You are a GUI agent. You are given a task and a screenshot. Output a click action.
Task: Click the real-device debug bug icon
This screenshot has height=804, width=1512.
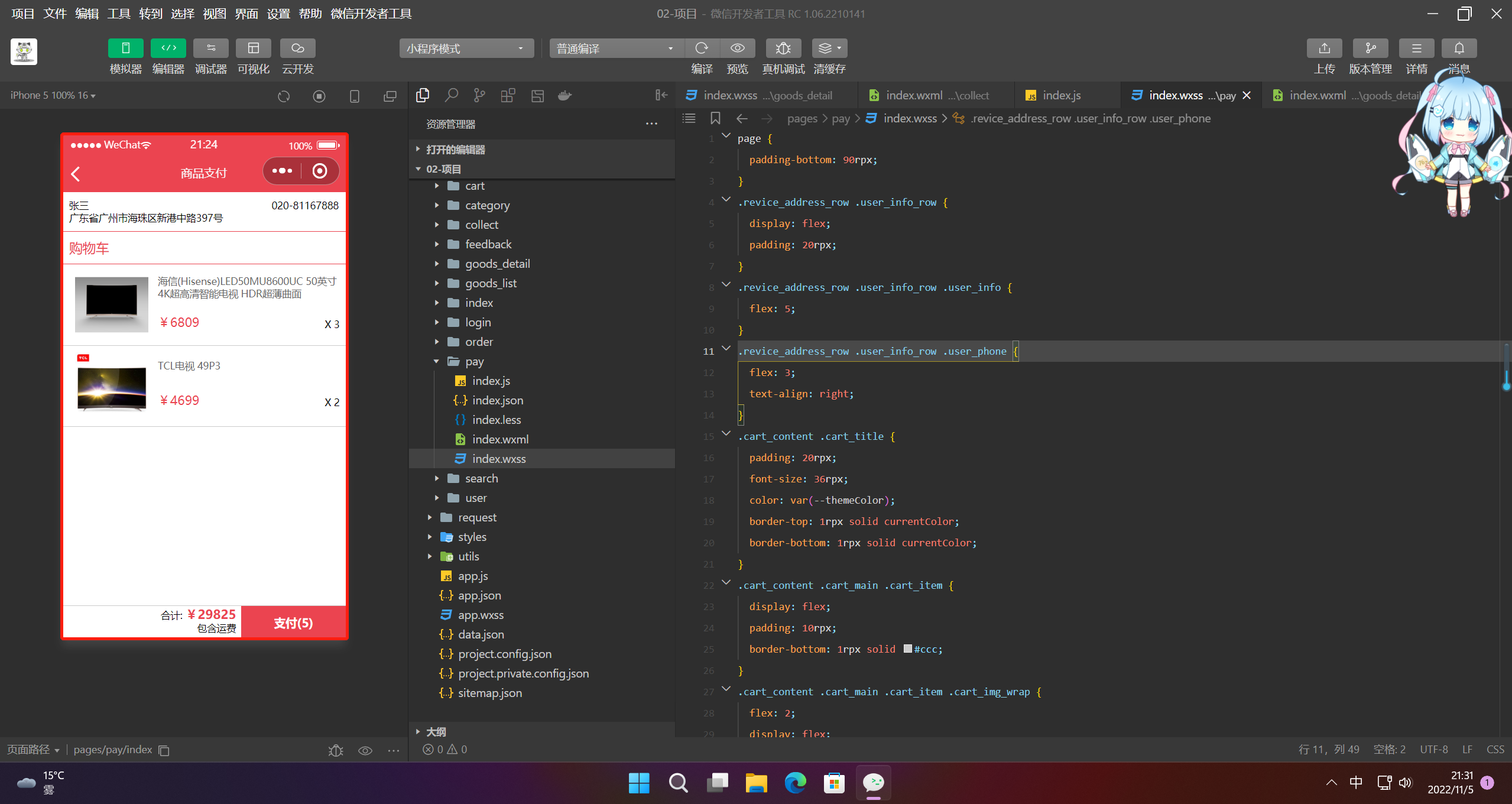tap(783, 48)
